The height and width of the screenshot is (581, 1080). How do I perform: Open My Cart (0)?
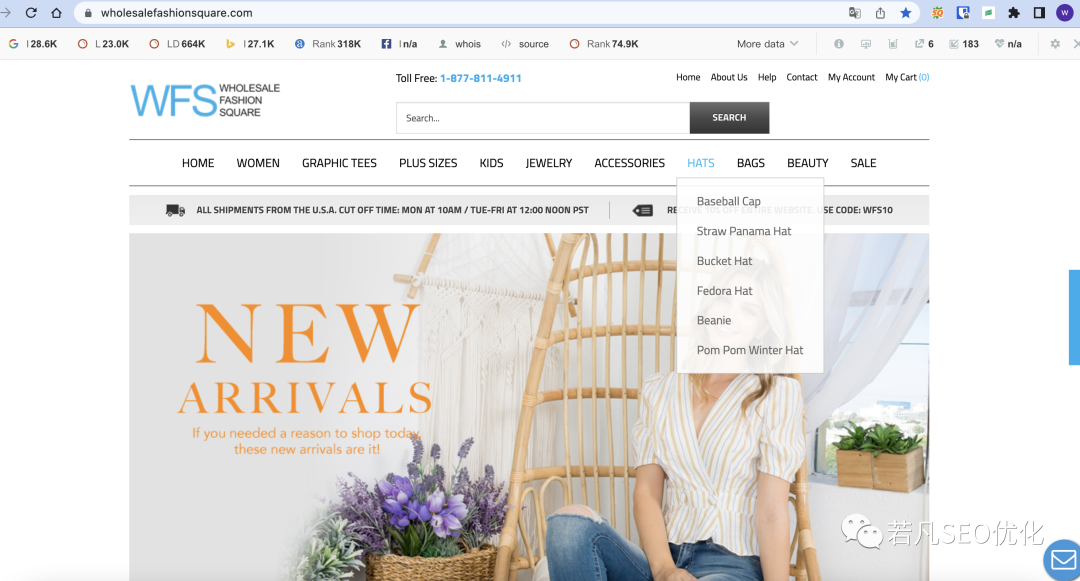click(907, 77)
